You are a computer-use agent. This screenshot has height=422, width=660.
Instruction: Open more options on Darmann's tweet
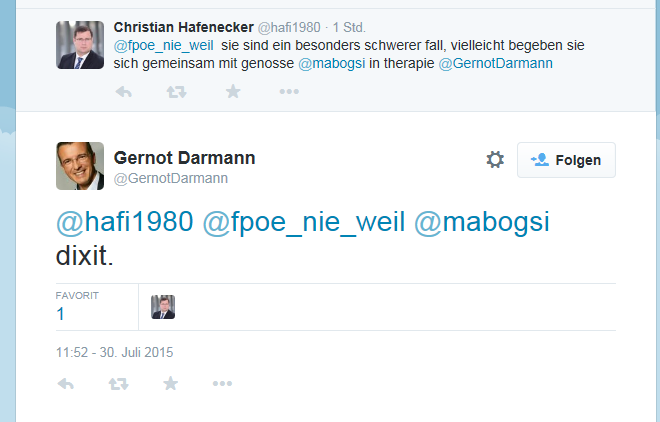(x=223, y=384)
